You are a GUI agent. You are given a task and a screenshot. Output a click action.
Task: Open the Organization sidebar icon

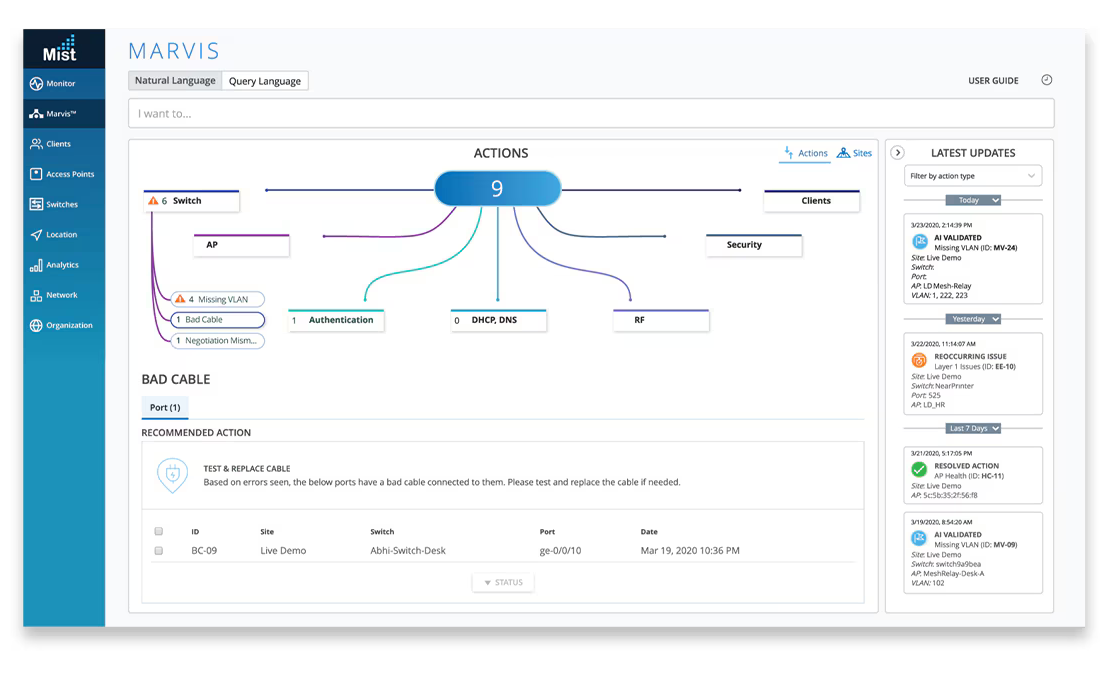coord(36,326)
